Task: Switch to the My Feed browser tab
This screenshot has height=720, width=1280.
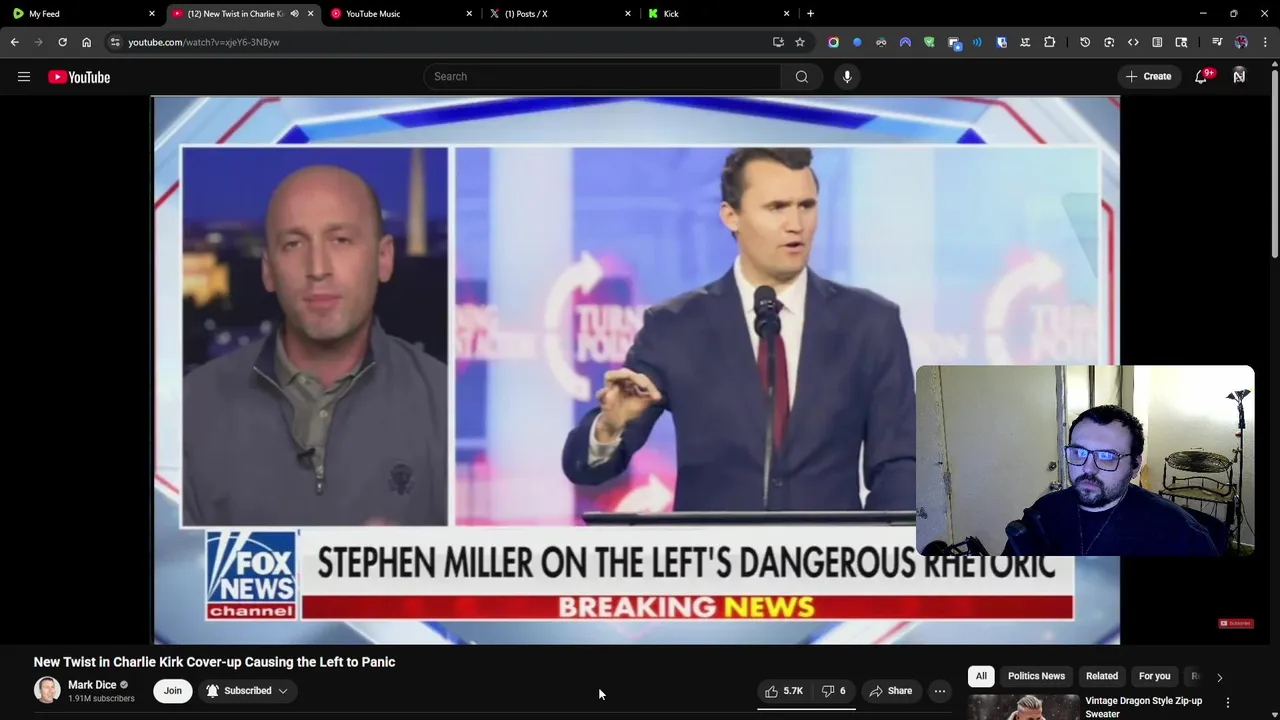Action: [82, 14]
